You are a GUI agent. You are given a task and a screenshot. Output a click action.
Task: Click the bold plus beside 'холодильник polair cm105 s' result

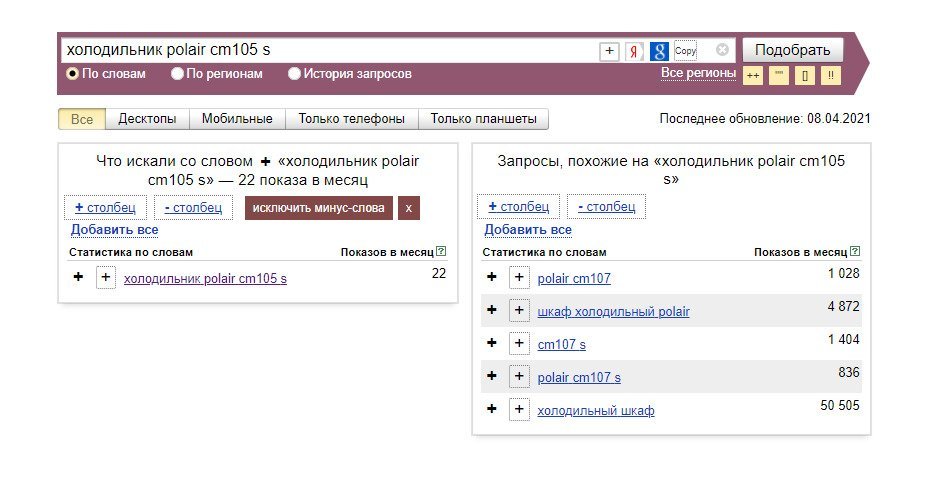[78, 277]
